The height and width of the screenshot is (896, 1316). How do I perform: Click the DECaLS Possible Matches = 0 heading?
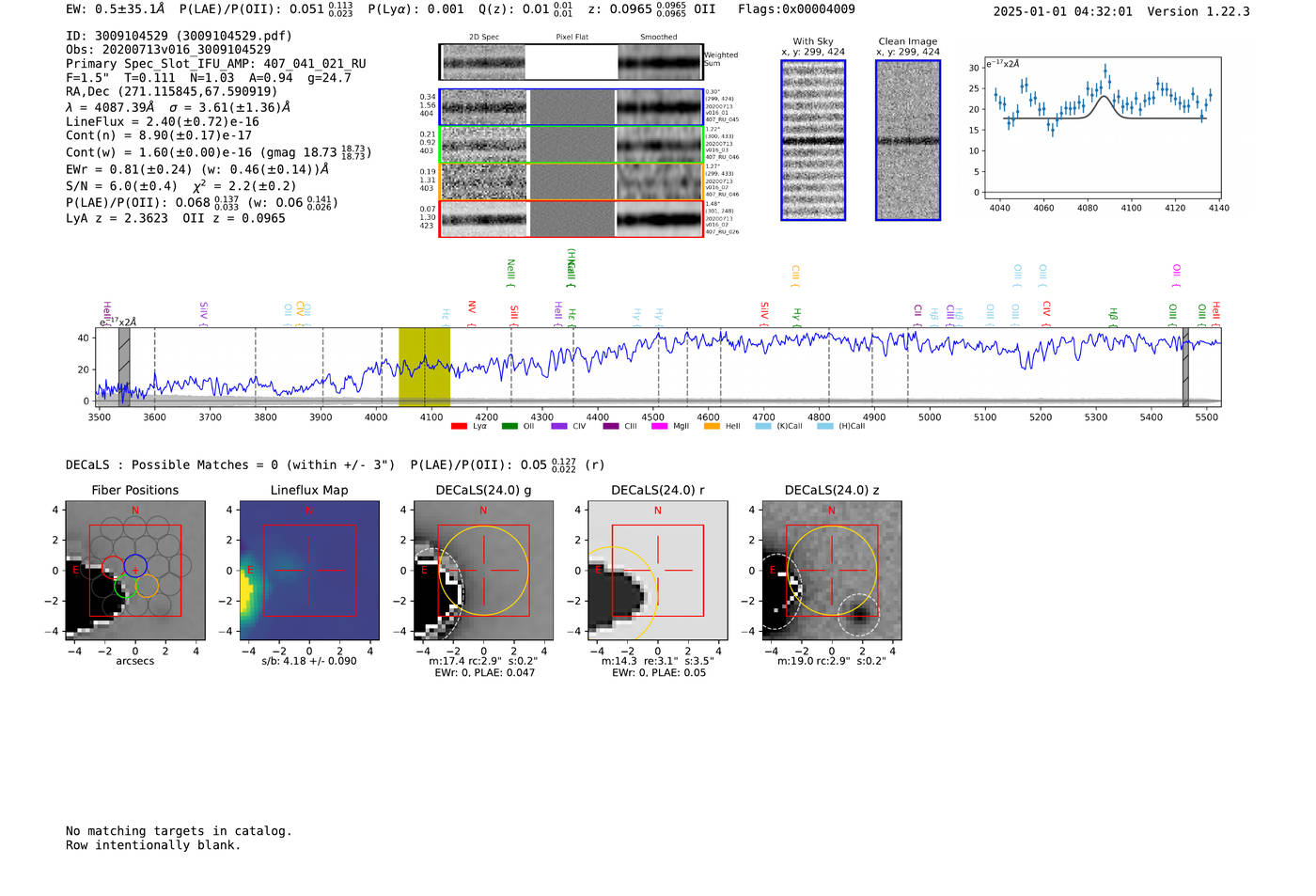click(x=230, y=464)
